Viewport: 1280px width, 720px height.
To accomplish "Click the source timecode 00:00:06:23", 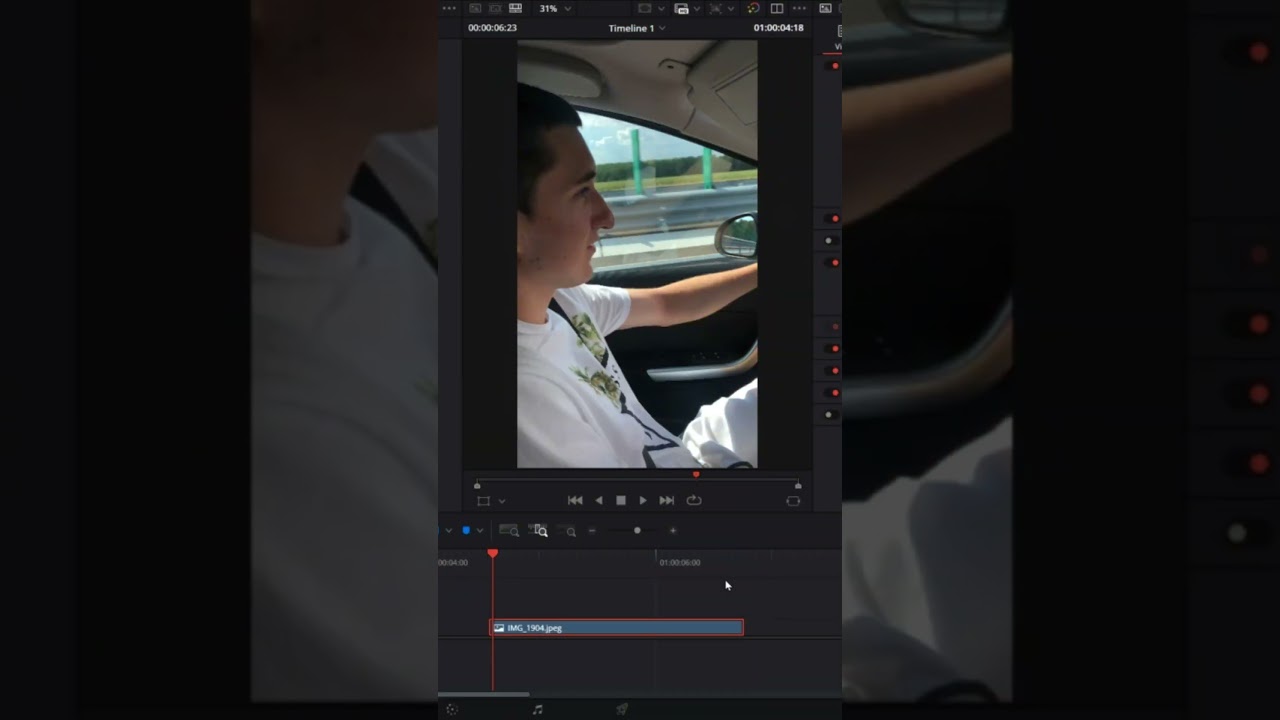I will [x=492, y=28].
